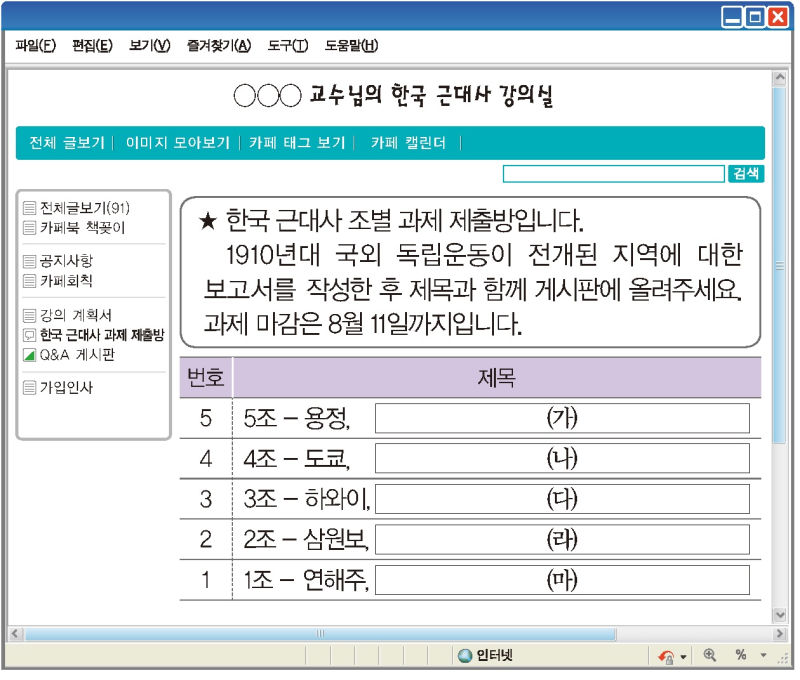The height and width of the screenshot is (680, 800).
Task: Click the vertical scrollbar down arrow
Action: [x=780, y=615]
